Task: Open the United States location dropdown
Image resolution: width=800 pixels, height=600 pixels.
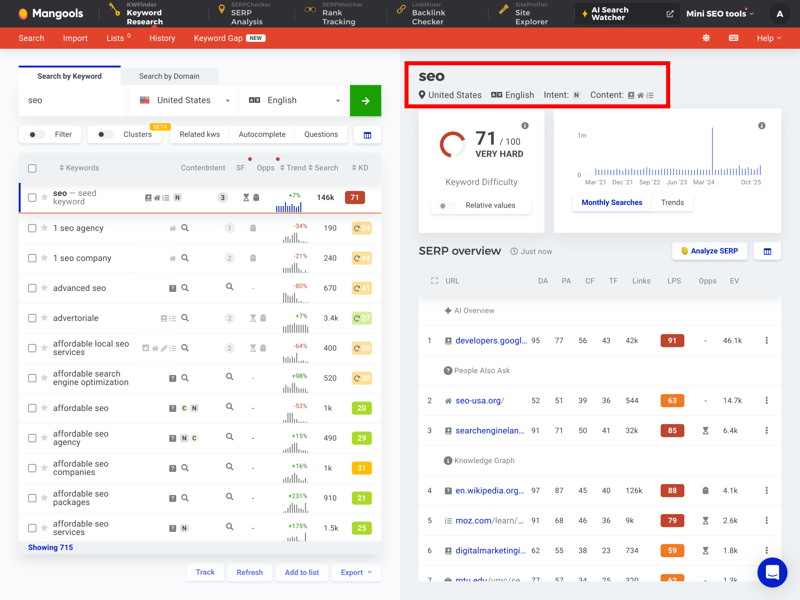Action: tap(185, 100)
